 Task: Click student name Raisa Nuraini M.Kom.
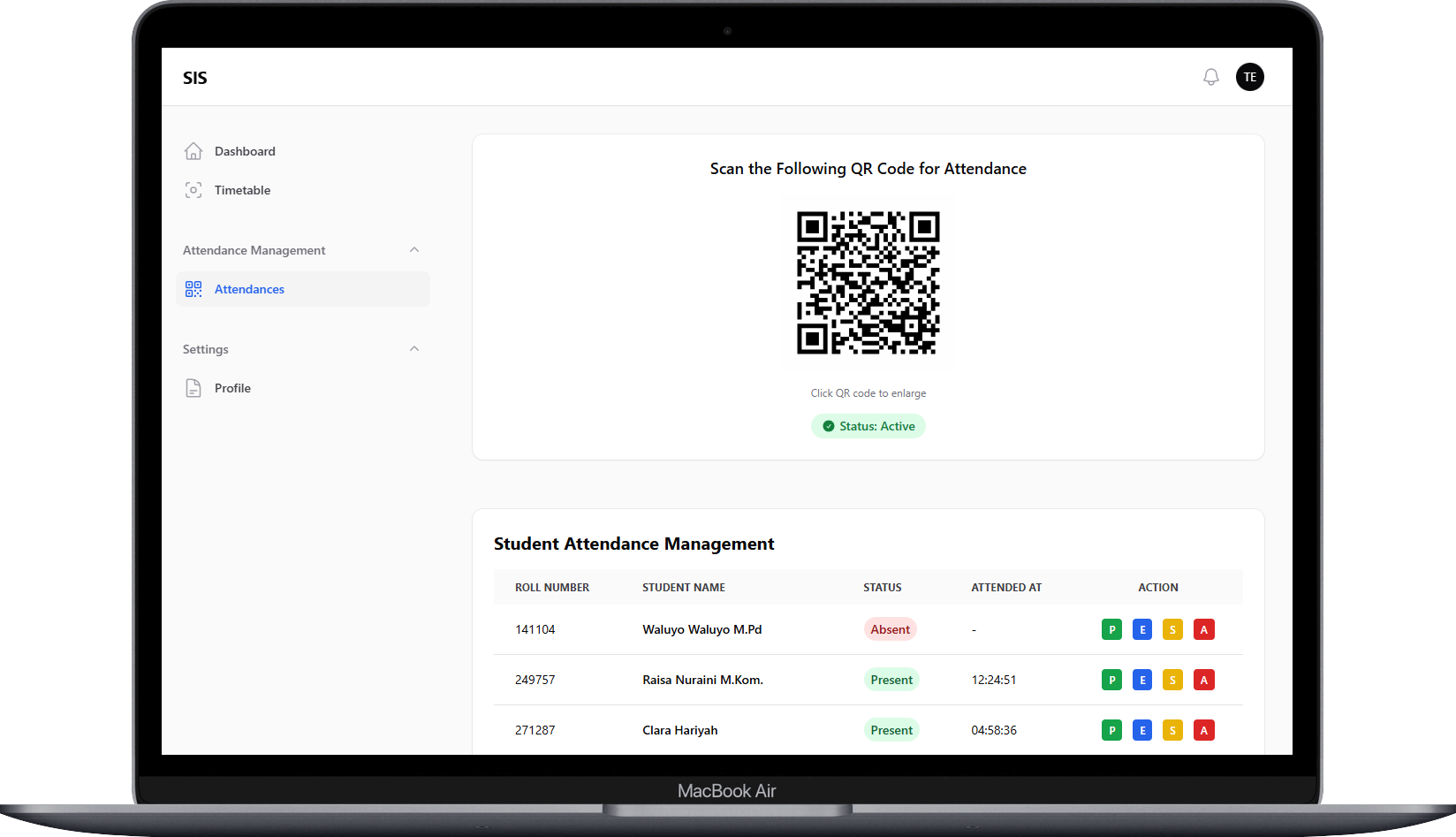pos(703,680)
